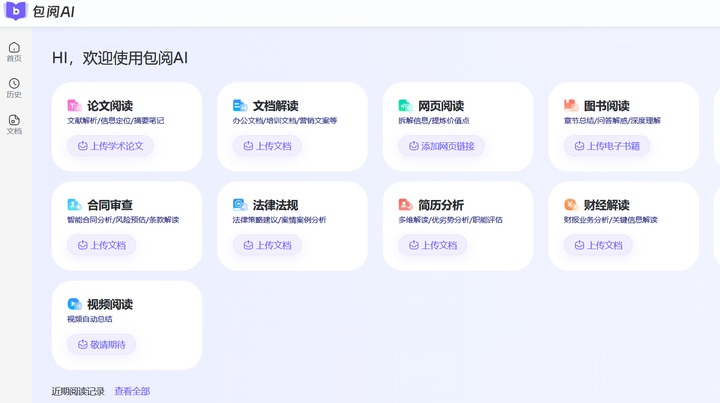
Task: Click the 图书阅读 orange book icon
Action: (x=571, y=106)
